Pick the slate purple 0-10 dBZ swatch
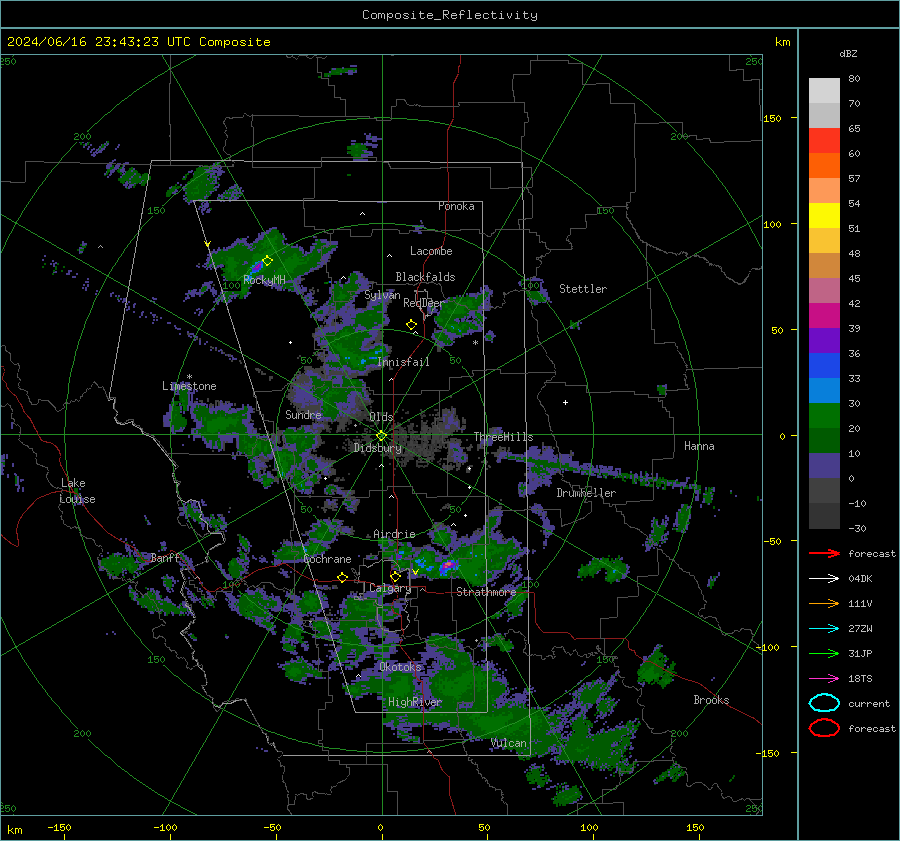The width and height of the screenshot is (900, 841). (824, 466)
